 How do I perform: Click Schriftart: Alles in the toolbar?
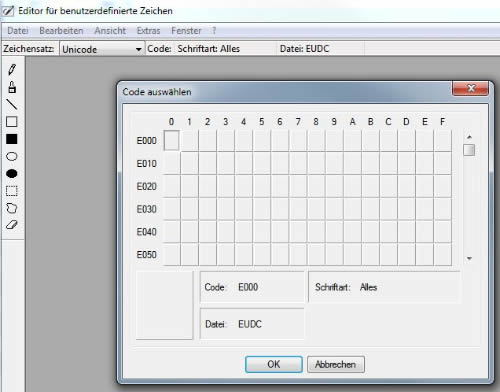point(209,49)
